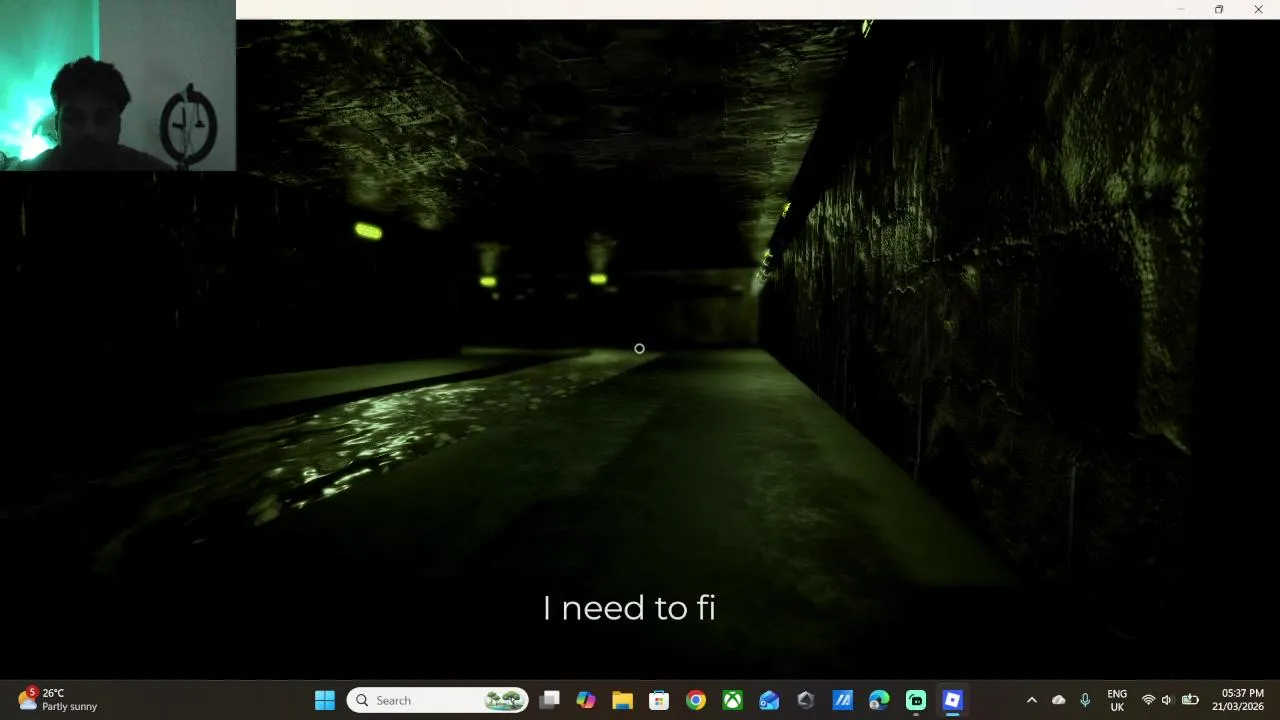Open the weather widget showing 26°C
The height and width of the screenshot is (720, 1280).
point(58,700)
